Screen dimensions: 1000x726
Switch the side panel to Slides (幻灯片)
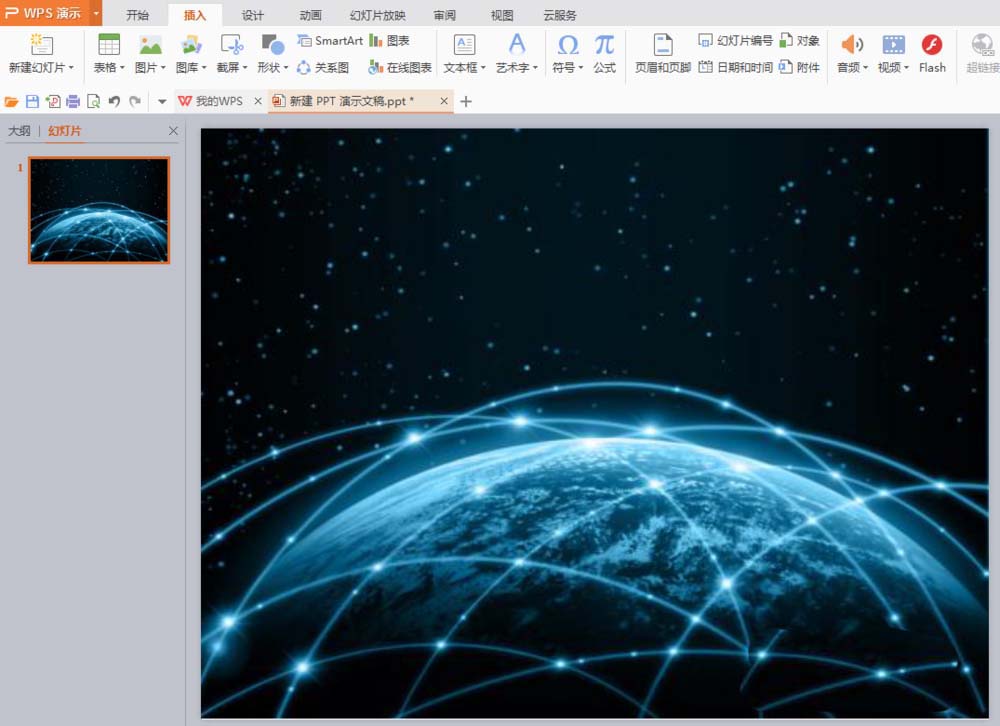coord(65,131)
